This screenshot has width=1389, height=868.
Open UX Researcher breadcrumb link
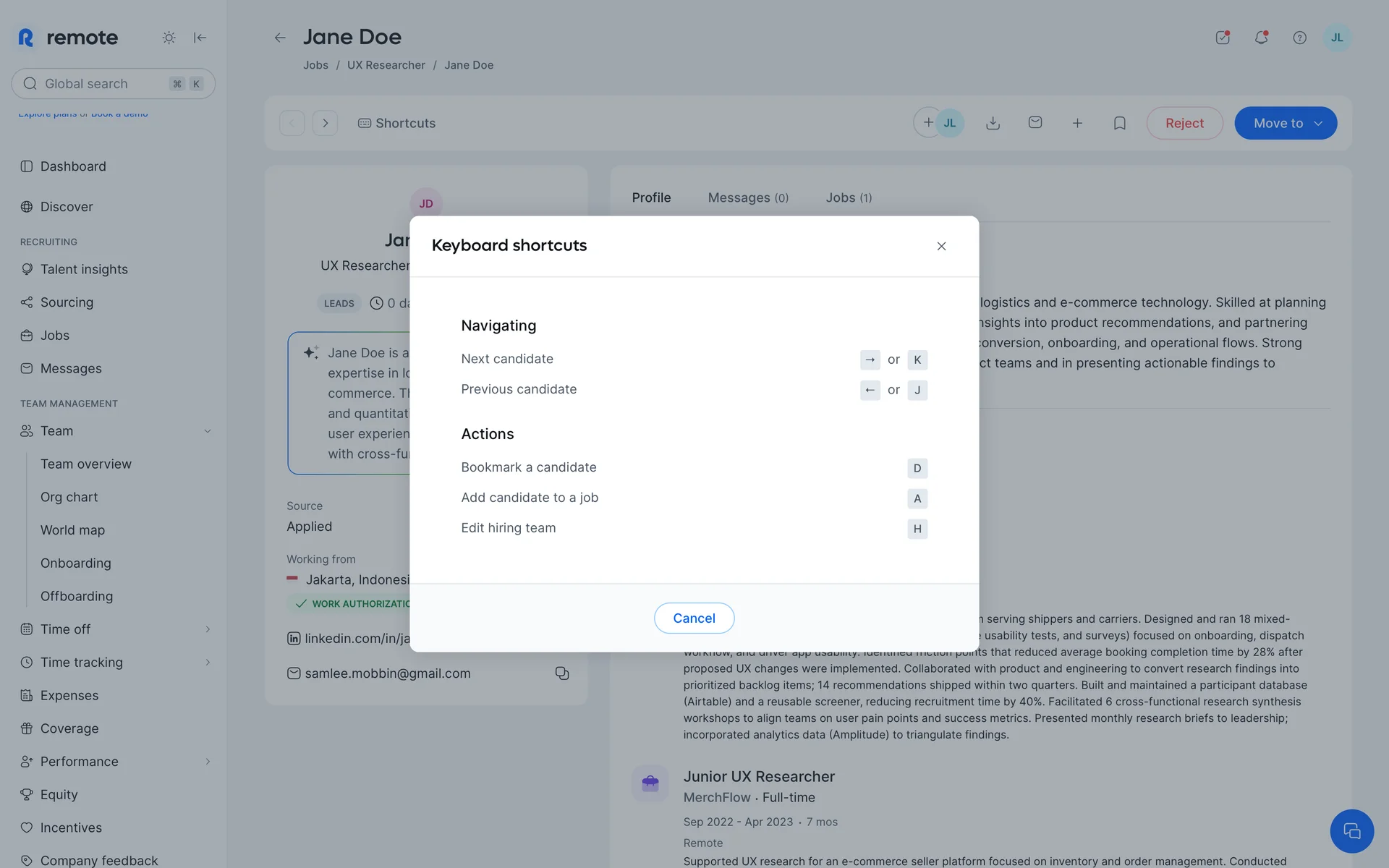(386, 65)
